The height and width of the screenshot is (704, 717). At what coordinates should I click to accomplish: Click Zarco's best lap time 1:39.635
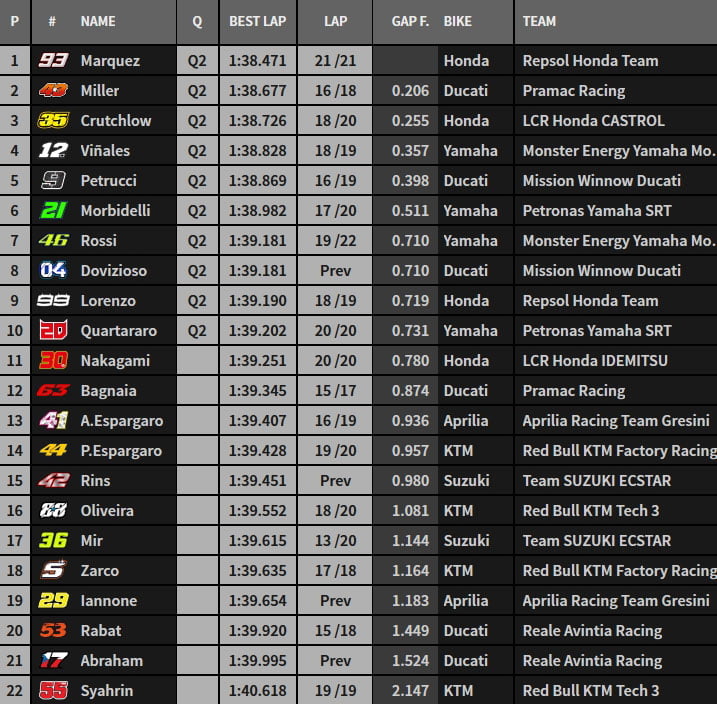(257, 571)
